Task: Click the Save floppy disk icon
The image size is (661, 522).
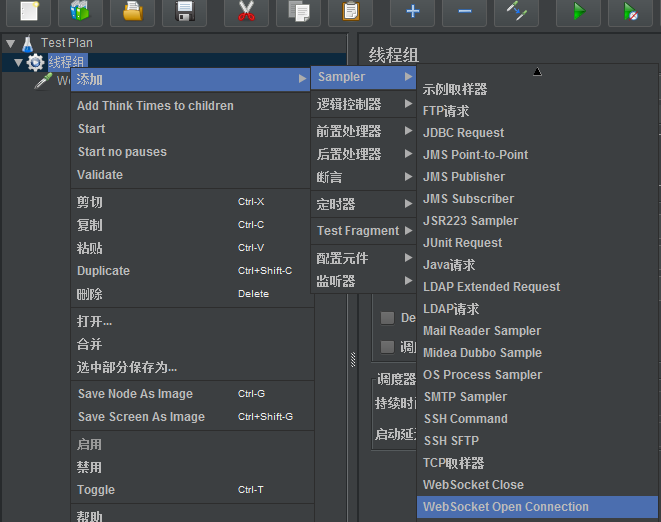Action: click(x=185, y=11)
